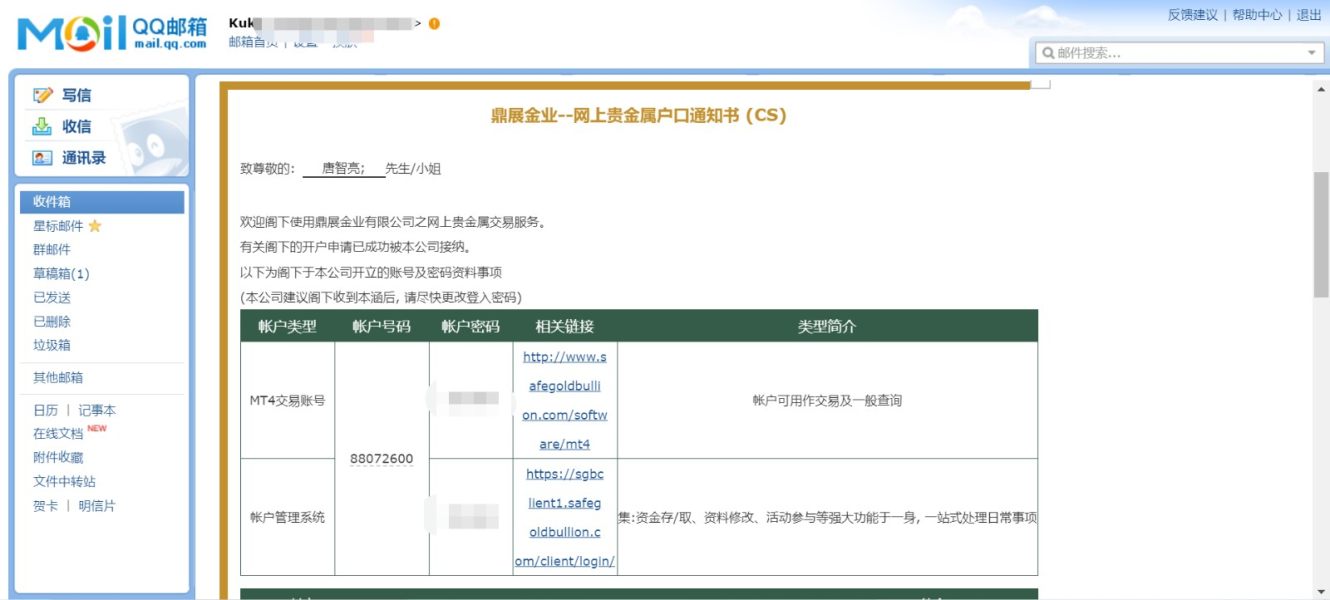This screenshot has width=1330, height=600.
Task: Open 垃圾箱 folder
Action: (x=52, y=345)
